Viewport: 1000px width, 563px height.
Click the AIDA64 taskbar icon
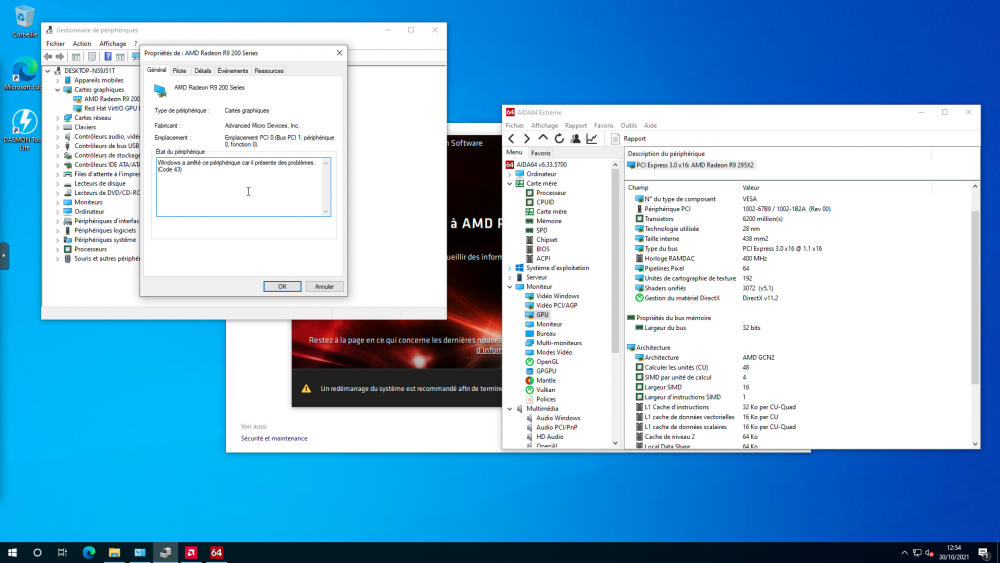pos(216,553)
